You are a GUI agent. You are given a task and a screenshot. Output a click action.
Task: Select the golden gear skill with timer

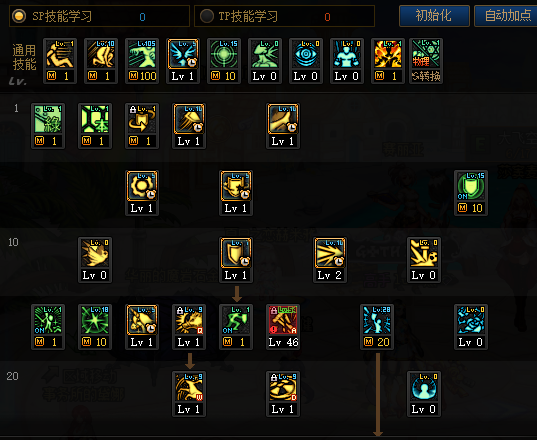(141, 193)
